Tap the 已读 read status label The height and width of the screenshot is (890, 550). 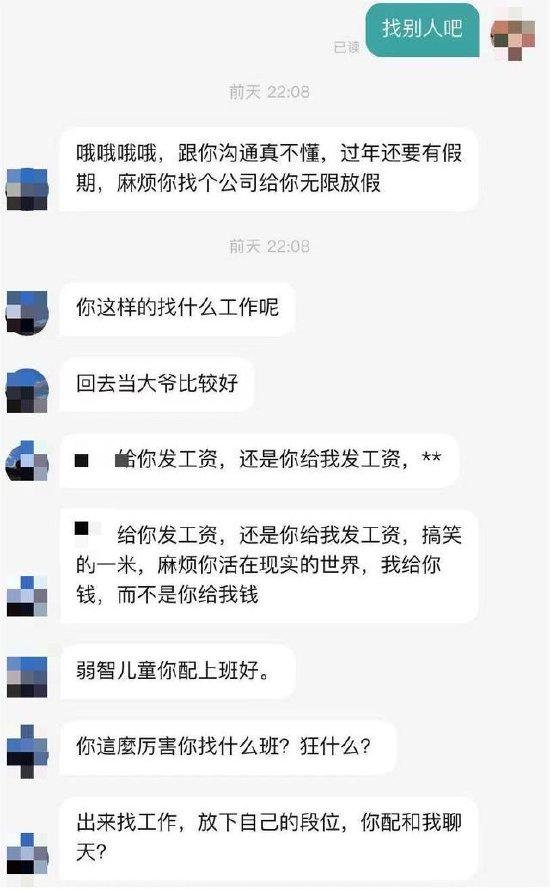346,48
